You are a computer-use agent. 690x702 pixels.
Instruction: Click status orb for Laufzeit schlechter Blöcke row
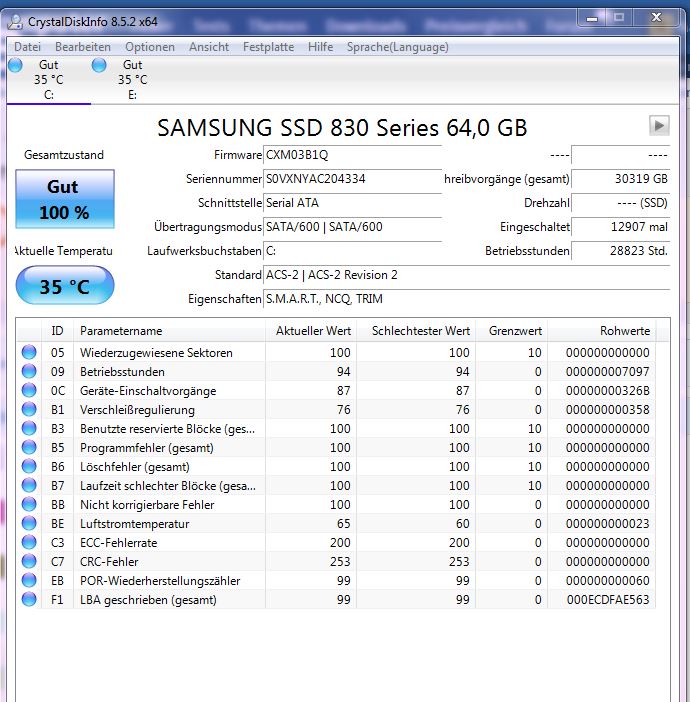29,485
